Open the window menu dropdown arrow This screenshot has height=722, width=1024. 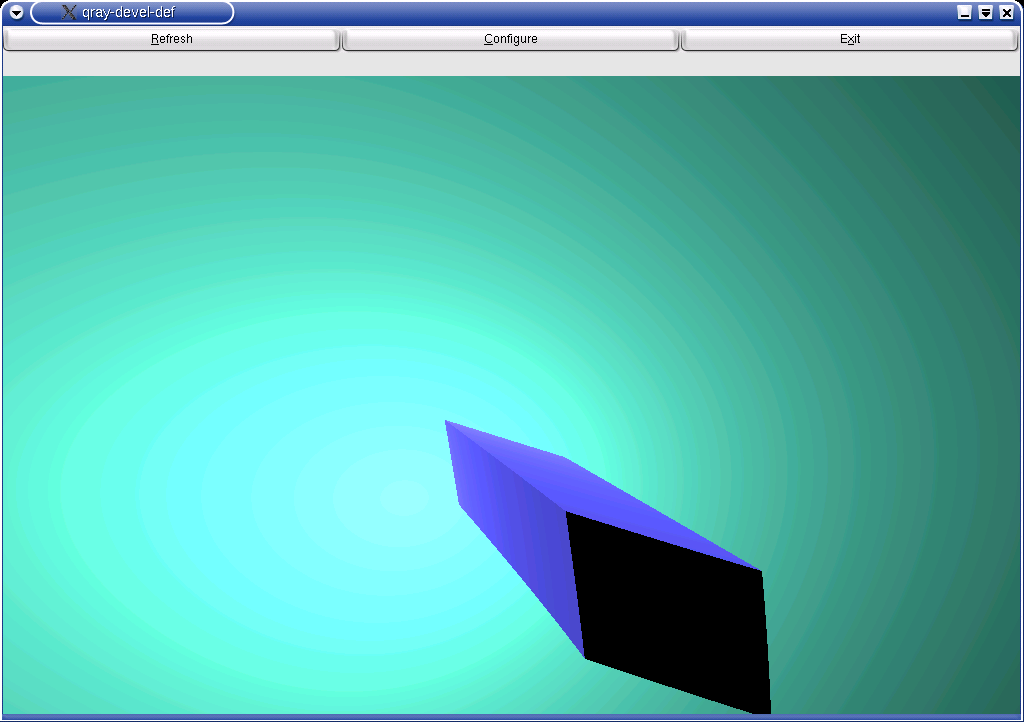click(x=16, y=13)
